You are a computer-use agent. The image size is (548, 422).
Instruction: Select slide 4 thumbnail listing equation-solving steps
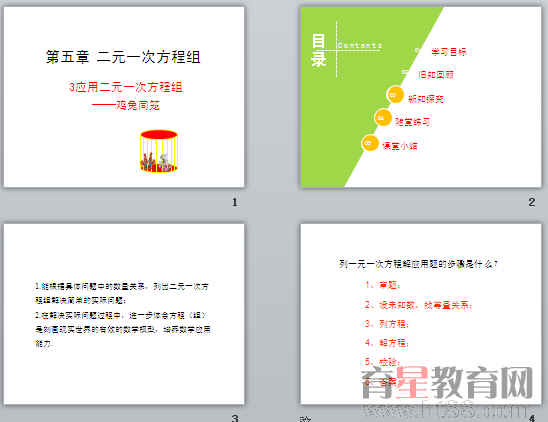pyautogui.click(x=421, y=314)
